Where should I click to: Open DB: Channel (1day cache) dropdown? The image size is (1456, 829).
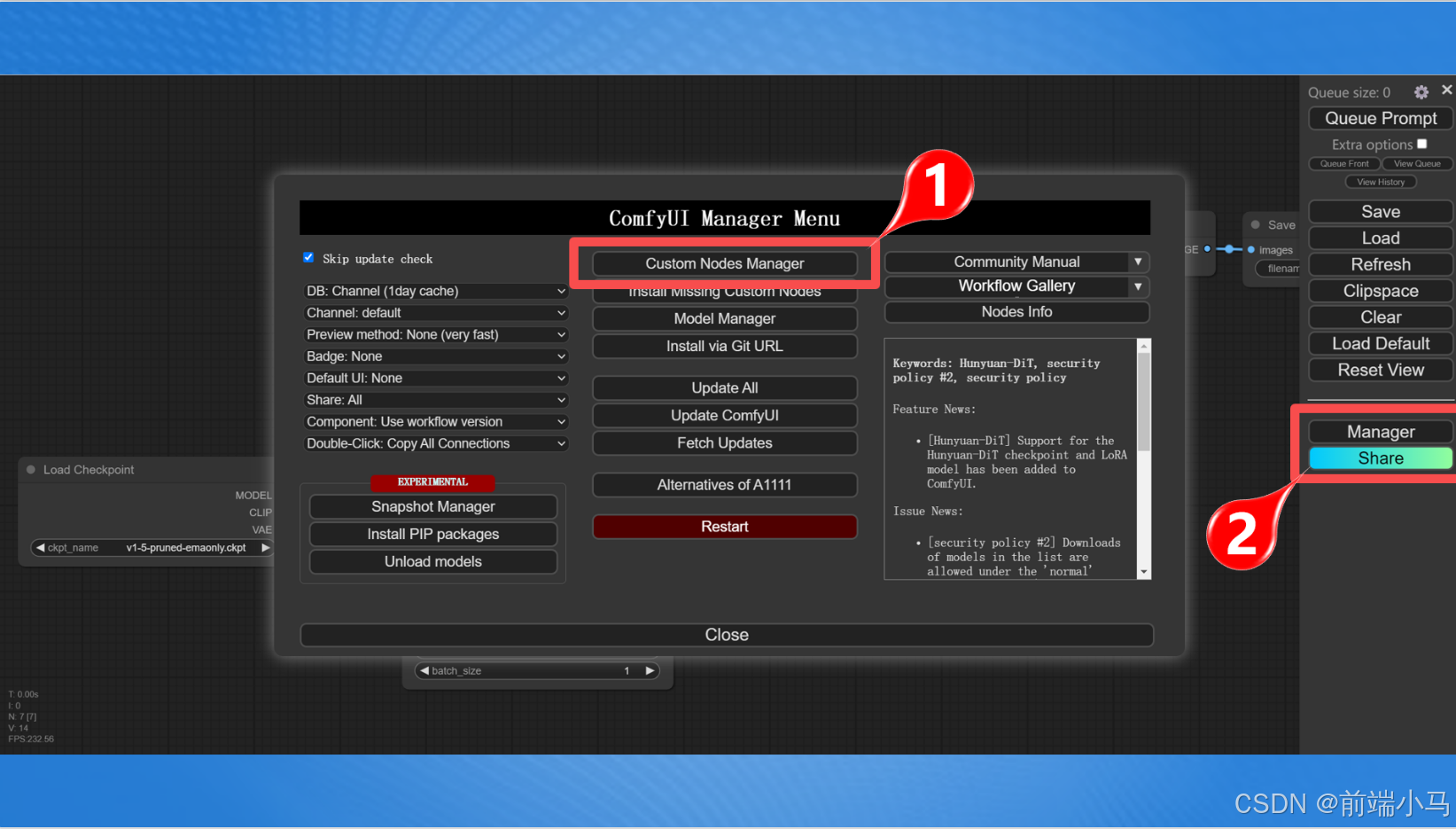coord(434,291)
